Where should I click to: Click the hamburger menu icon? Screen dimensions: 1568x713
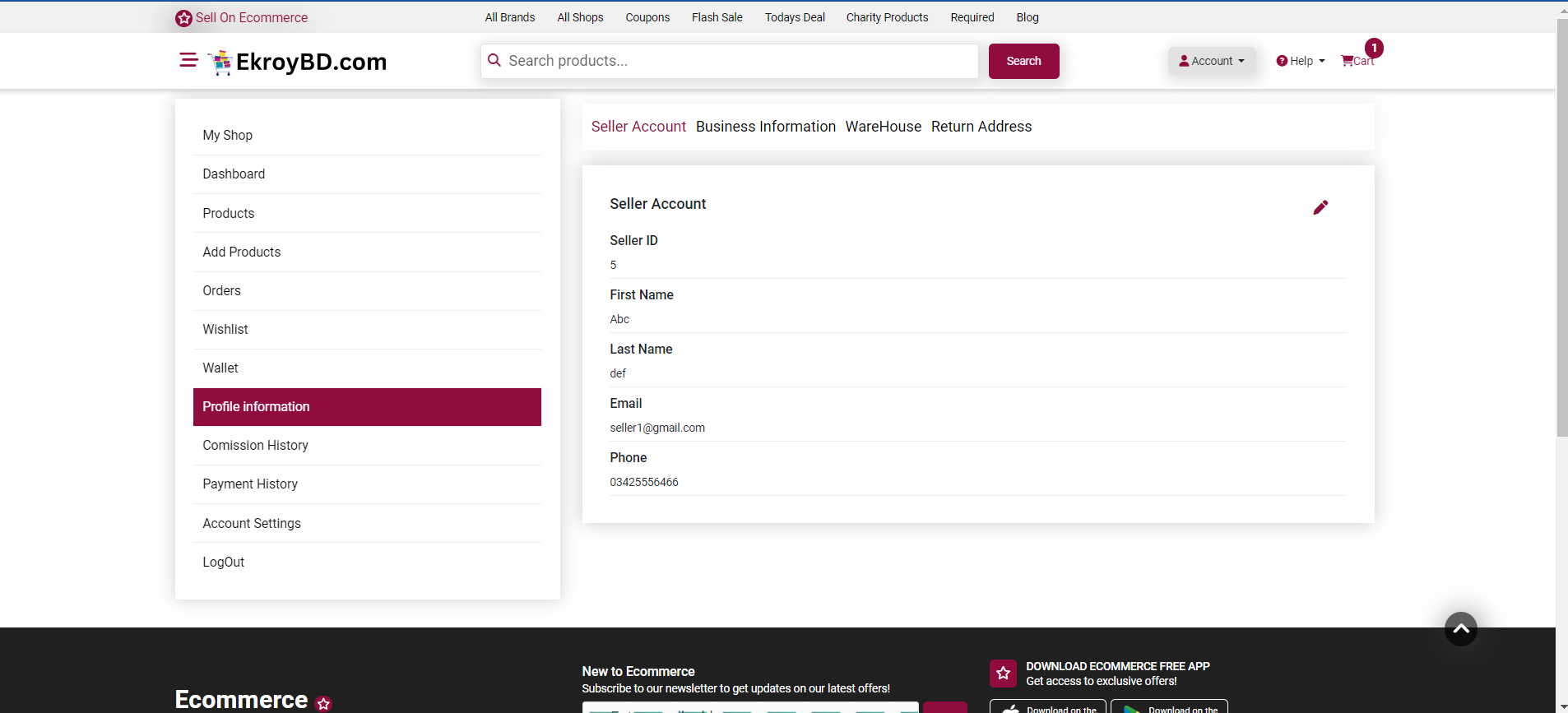[188, 60]
